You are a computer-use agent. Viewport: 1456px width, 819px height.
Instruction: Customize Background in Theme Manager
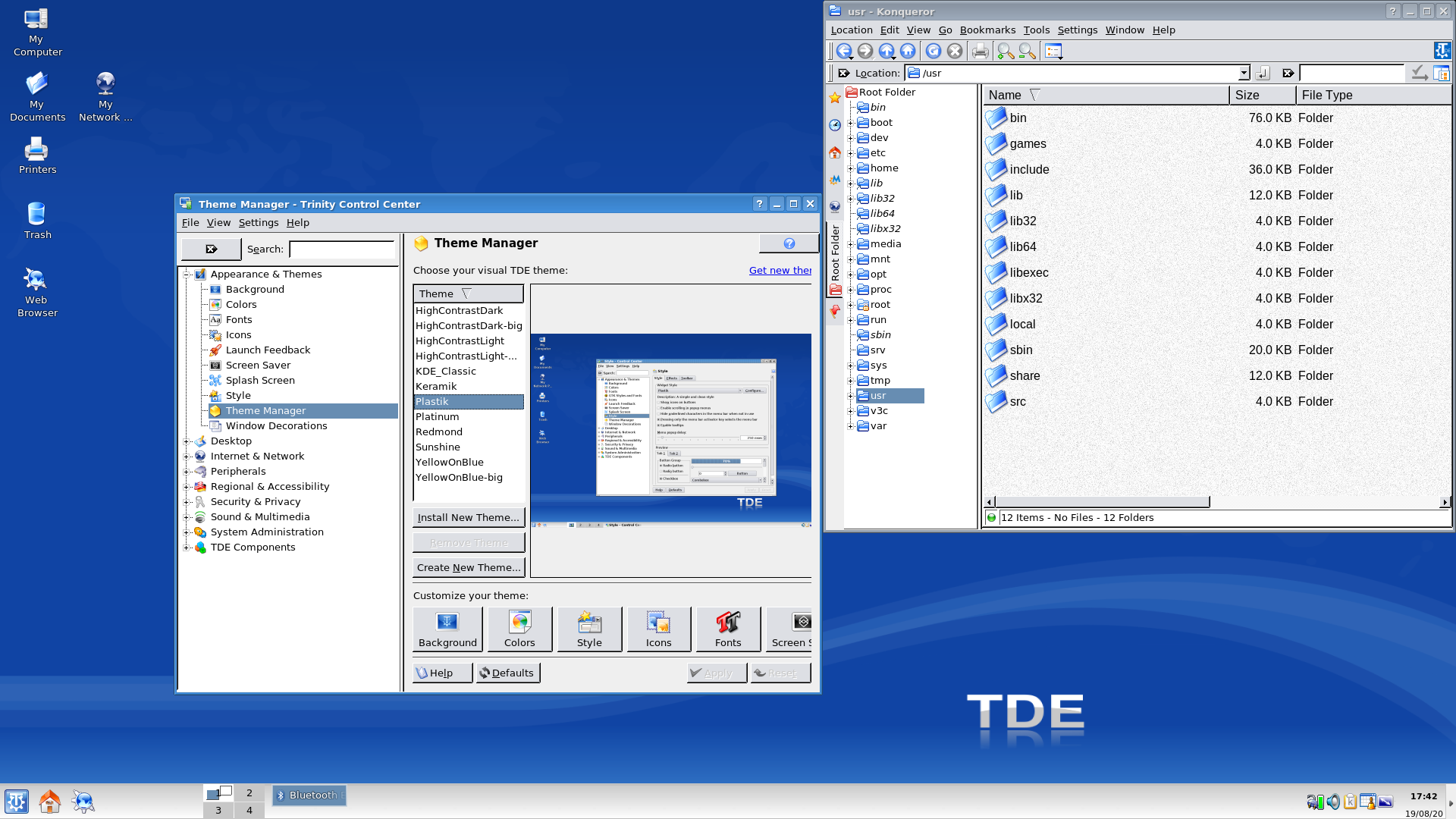pos(447,629)
